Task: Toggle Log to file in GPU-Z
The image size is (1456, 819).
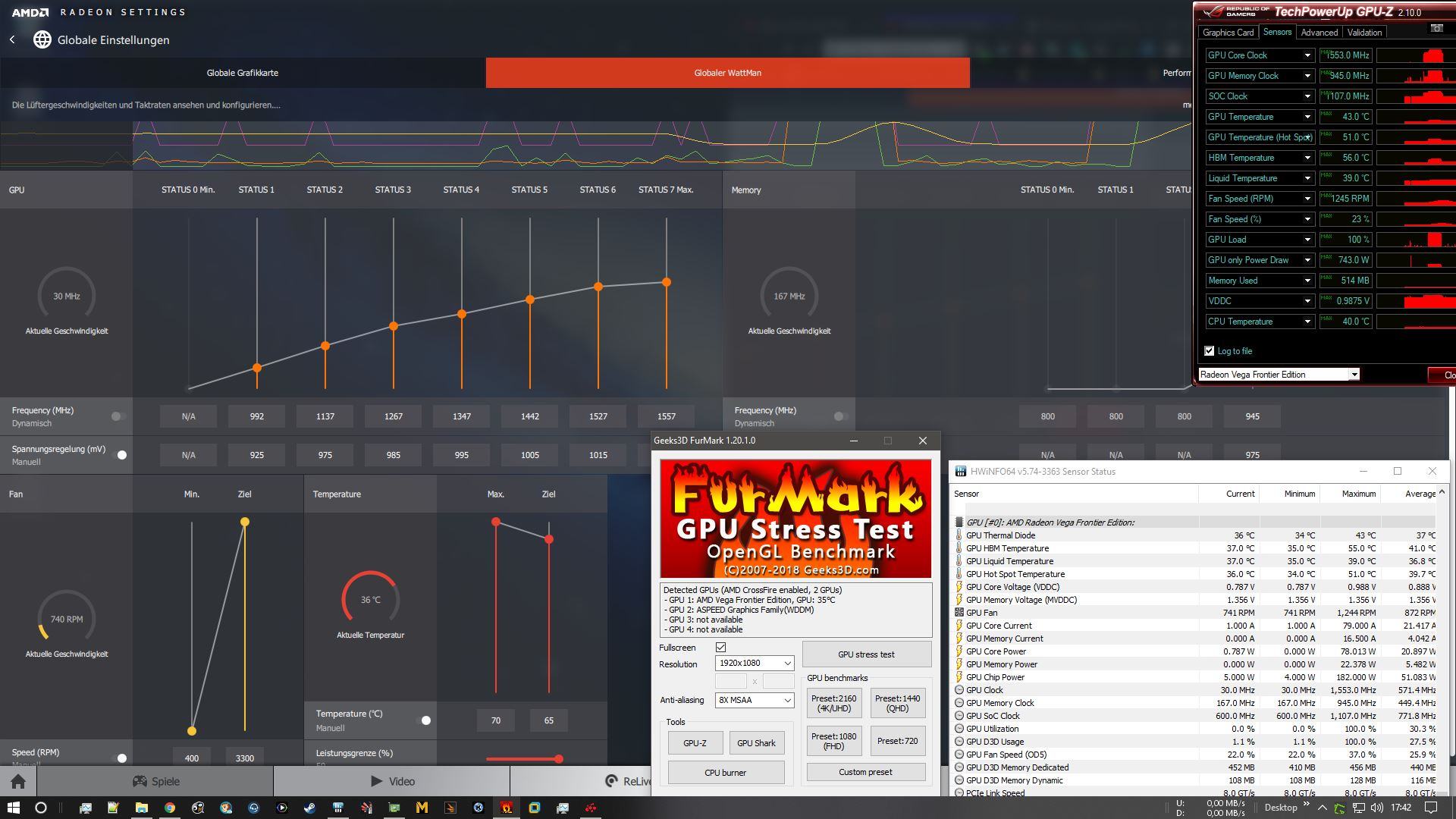Action: 1209,351
